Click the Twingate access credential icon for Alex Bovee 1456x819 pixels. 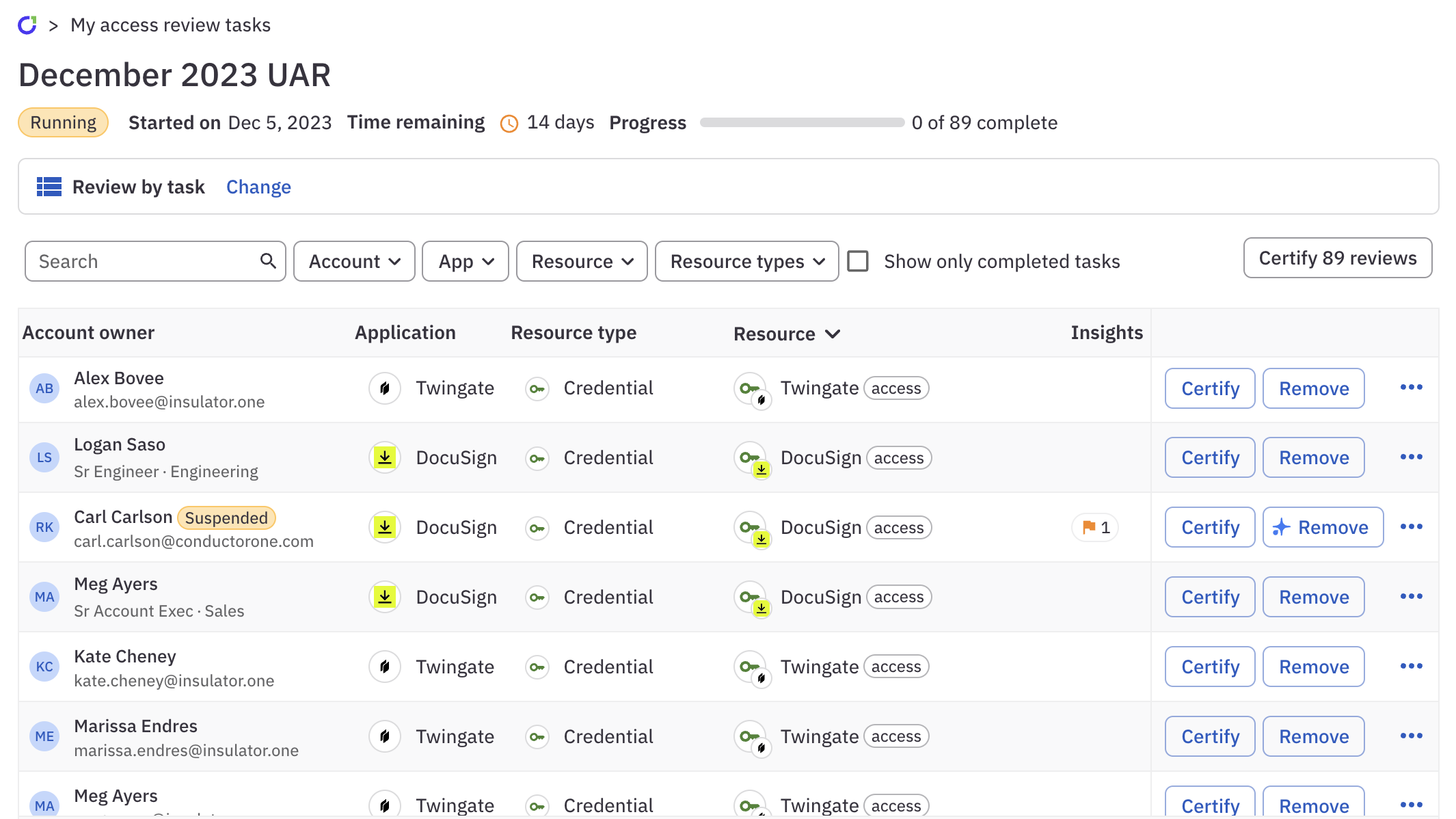750,388
